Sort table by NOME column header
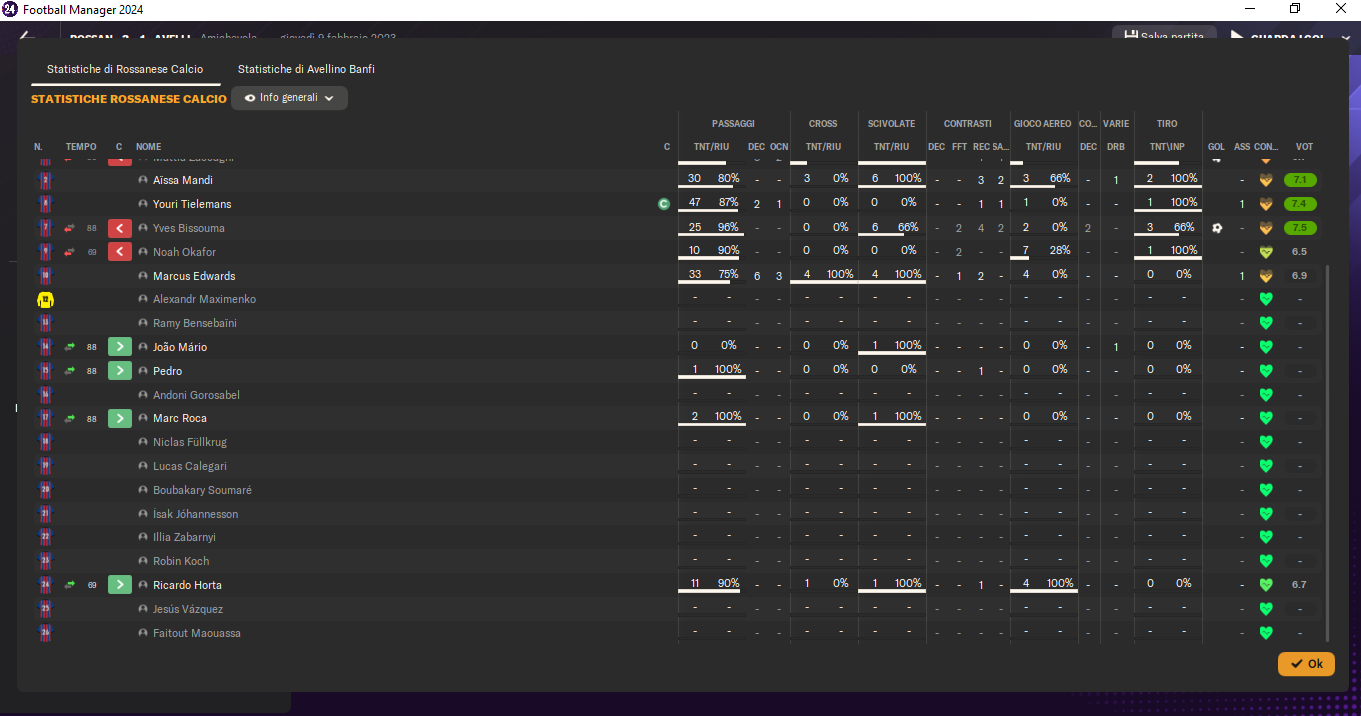The image size is (1361, 716). (148, 147)
